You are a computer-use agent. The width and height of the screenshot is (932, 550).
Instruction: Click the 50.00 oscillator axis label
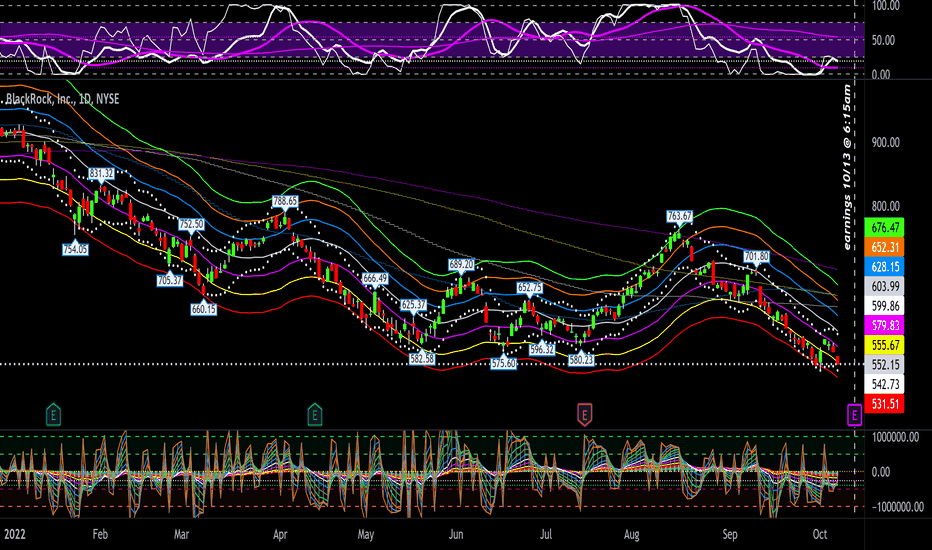(883, 40)
